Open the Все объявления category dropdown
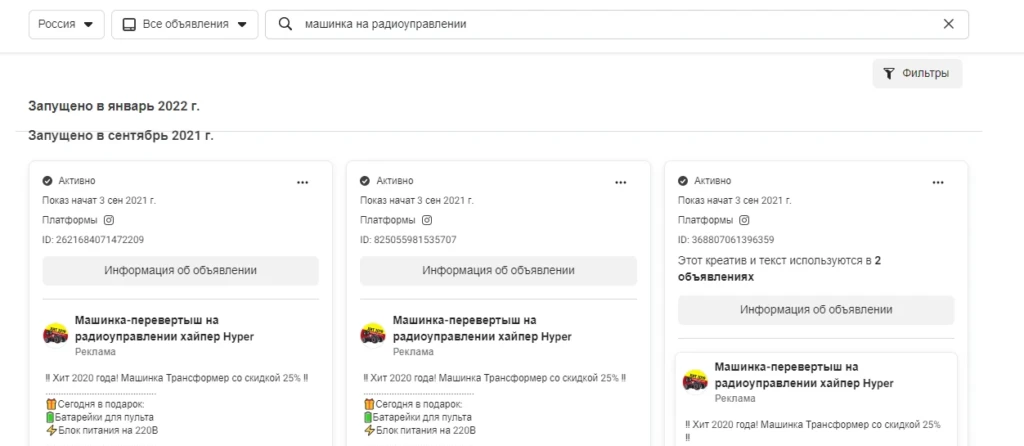Viewport: 1024px width, 446px height. (x=185, y=24)
